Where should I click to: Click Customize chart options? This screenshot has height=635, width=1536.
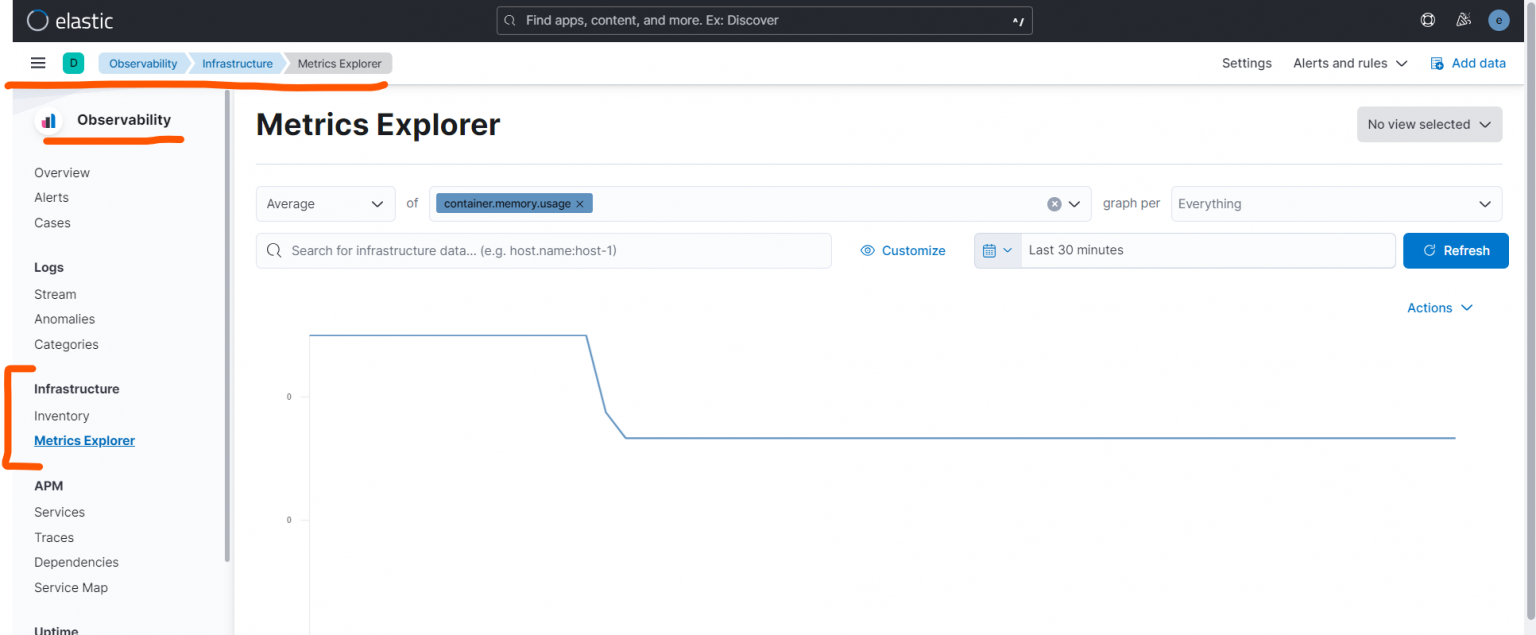tap(903, 250)
